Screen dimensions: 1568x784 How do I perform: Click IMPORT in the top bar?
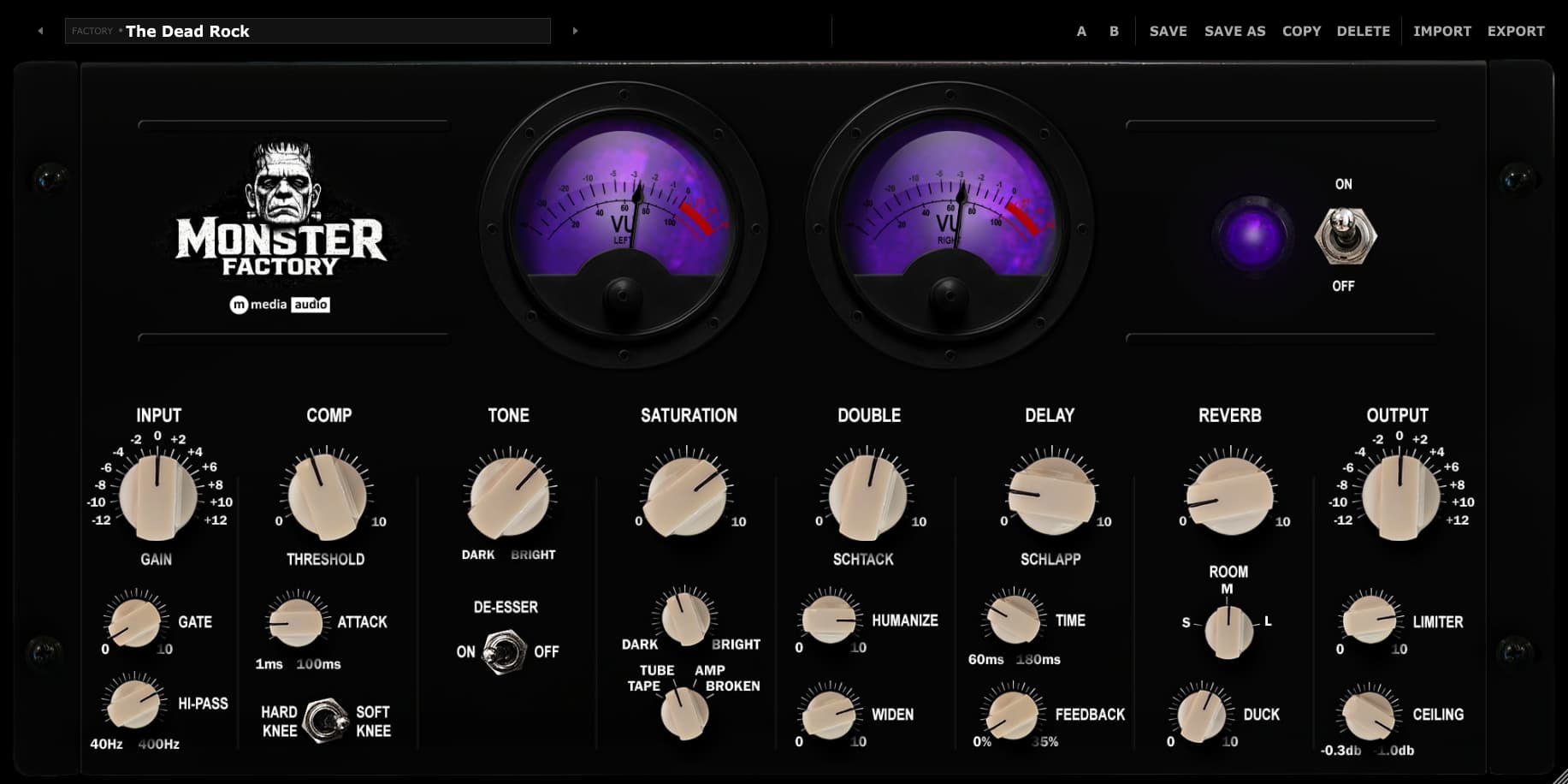pos(1441,31)
